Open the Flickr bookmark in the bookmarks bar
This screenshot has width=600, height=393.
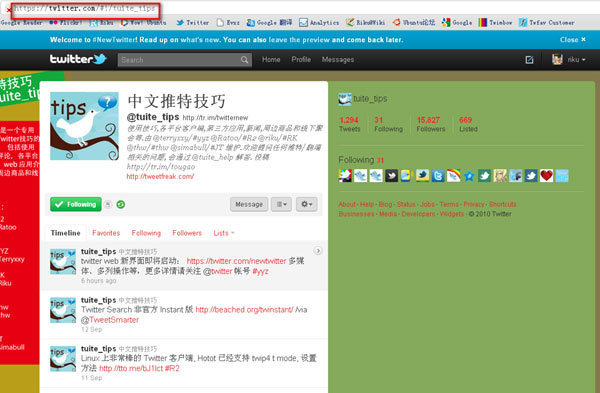pos(65,23)
